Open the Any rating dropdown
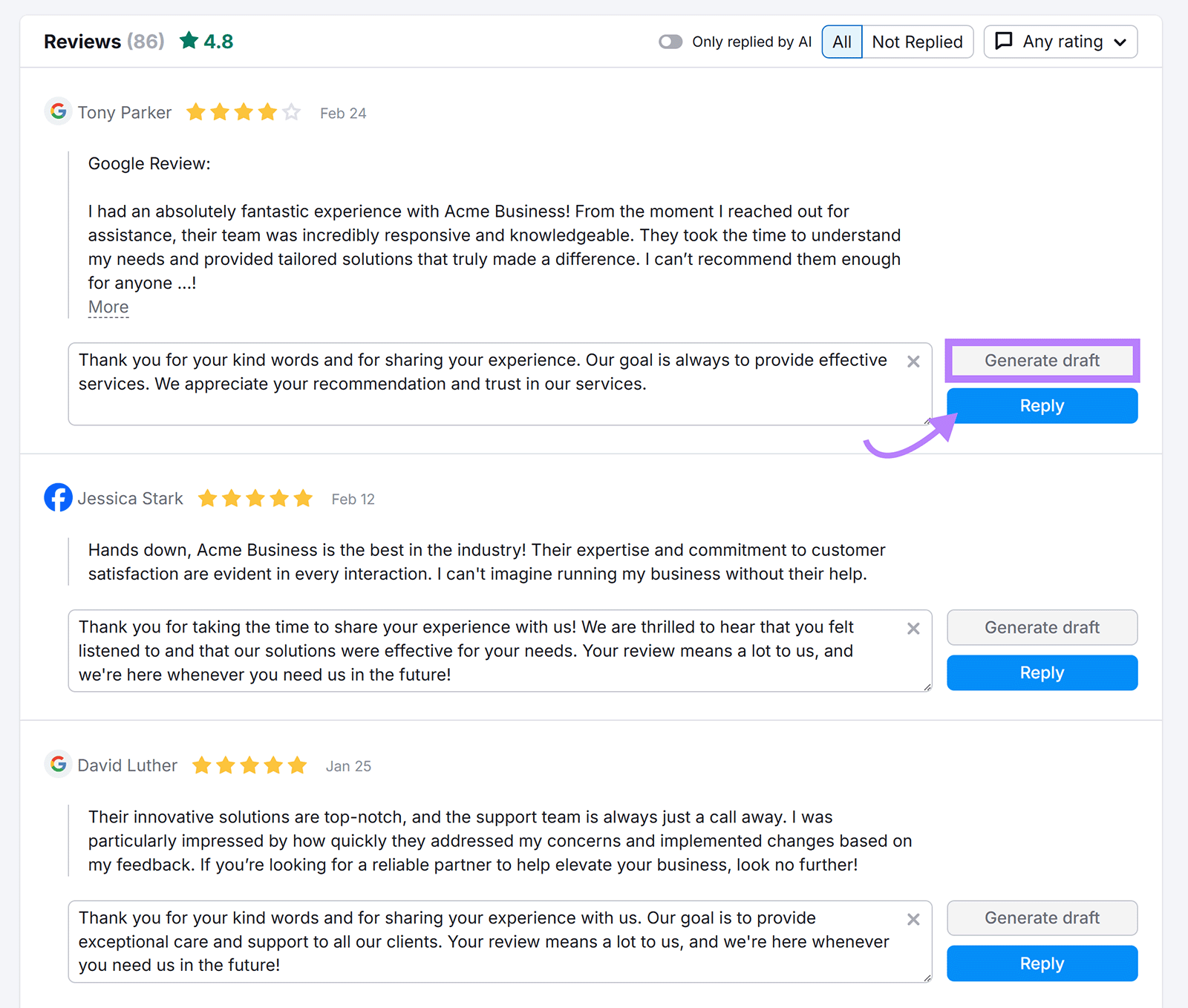The image size is (1188, 1008). click(1060, 42)
